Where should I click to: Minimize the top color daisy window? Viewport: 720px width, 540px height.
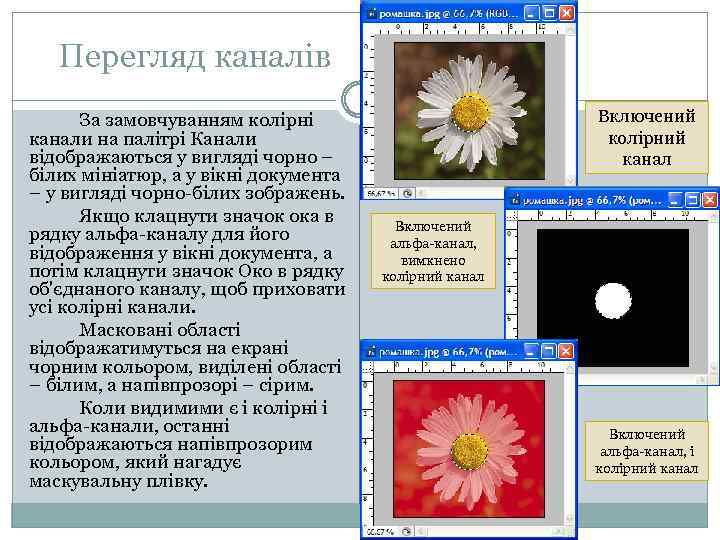(531, 13)
